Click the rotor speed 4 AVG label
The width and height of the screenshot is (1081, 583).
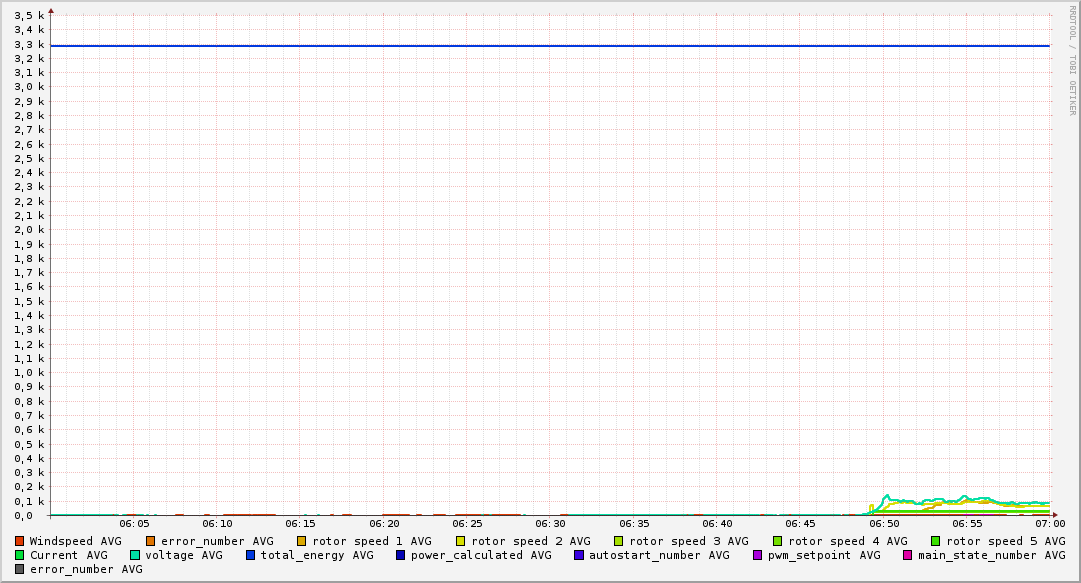point(847,541)
